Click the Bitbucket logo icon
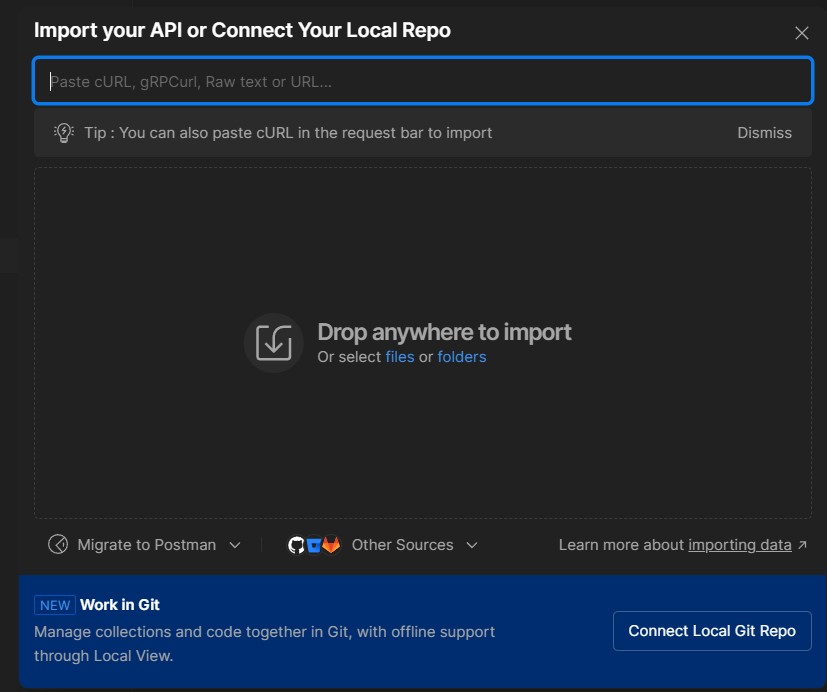 [x=313, y=545]
